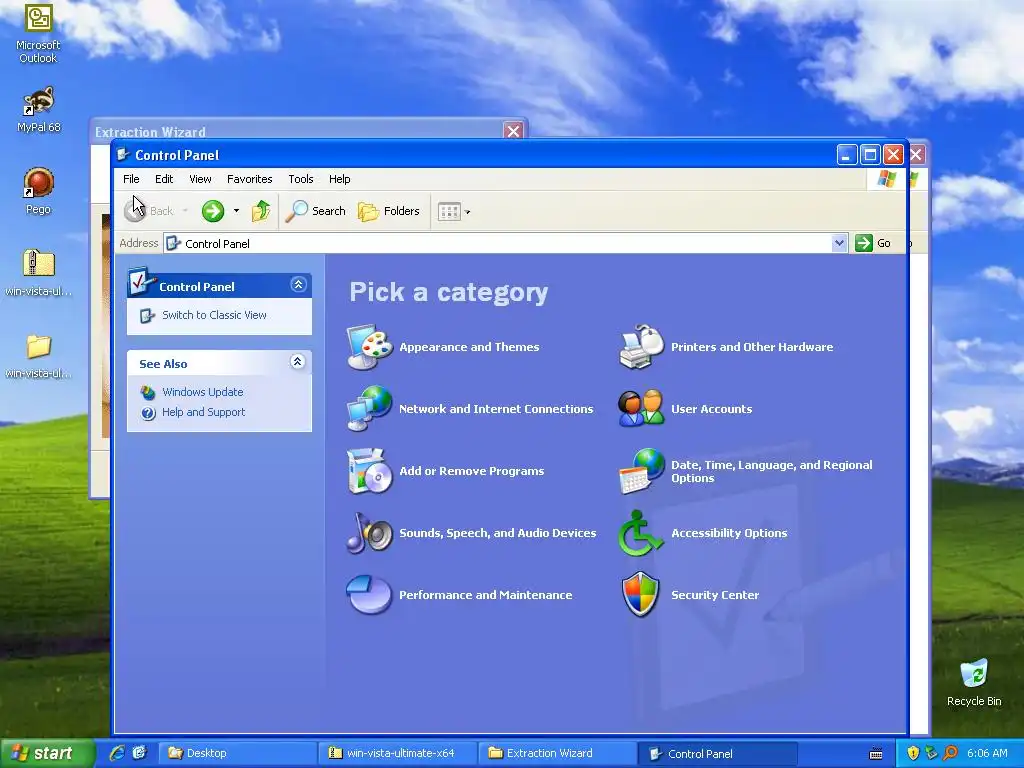Image resolution: width=1024 pixels, height=768 pixels.
Task: Open Help and Support link
Action: (203, 412)
